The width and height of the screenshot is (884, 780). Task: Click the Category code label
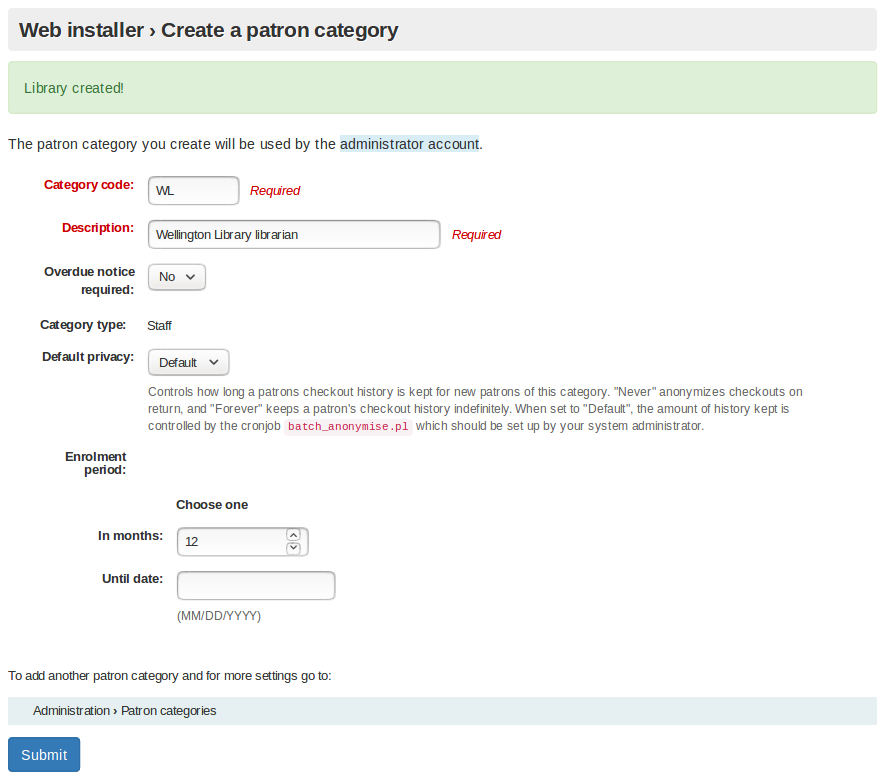coord(88,185)
